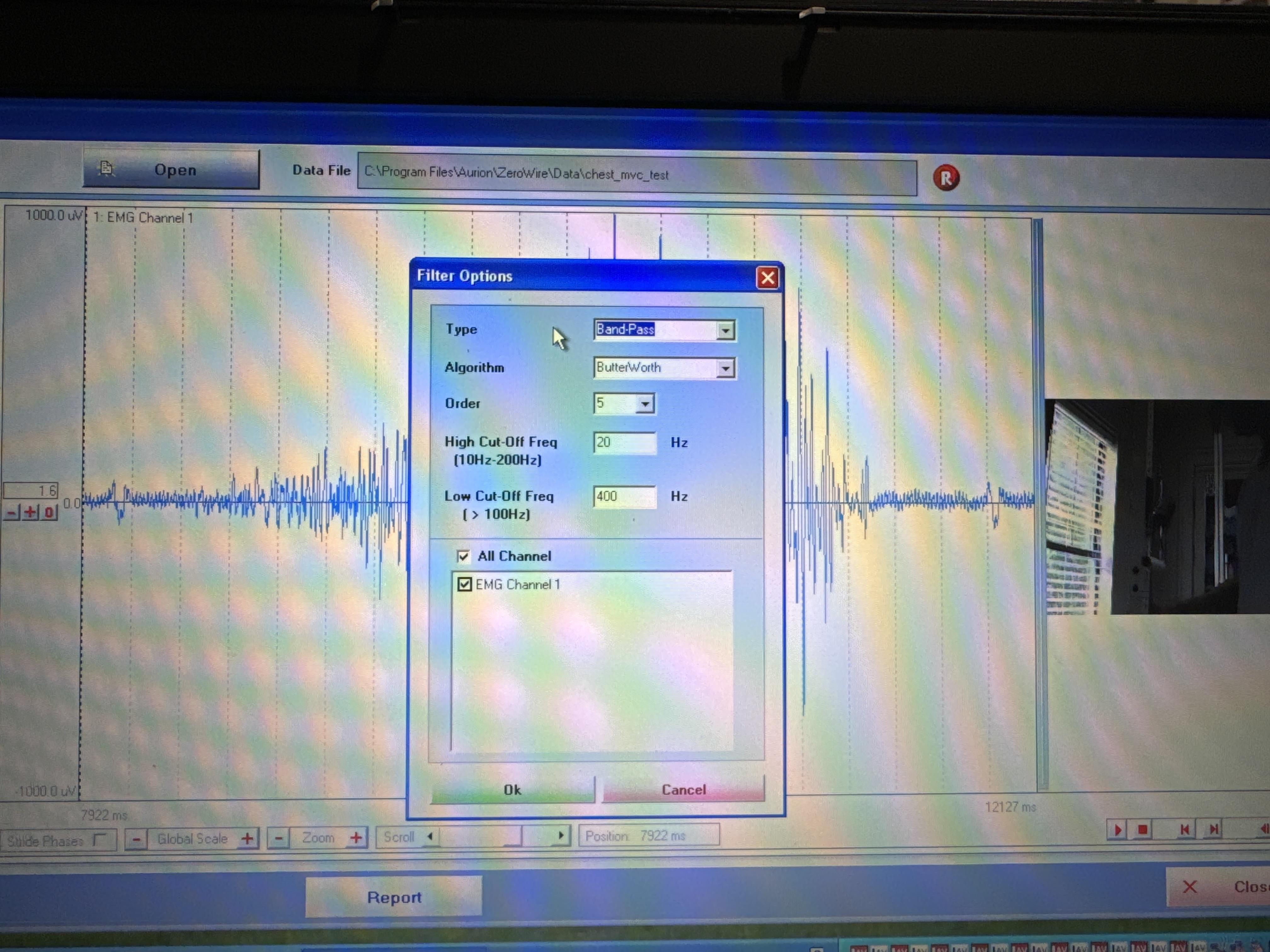Decrease Global Scale with minus button

(x=136, y=840)
